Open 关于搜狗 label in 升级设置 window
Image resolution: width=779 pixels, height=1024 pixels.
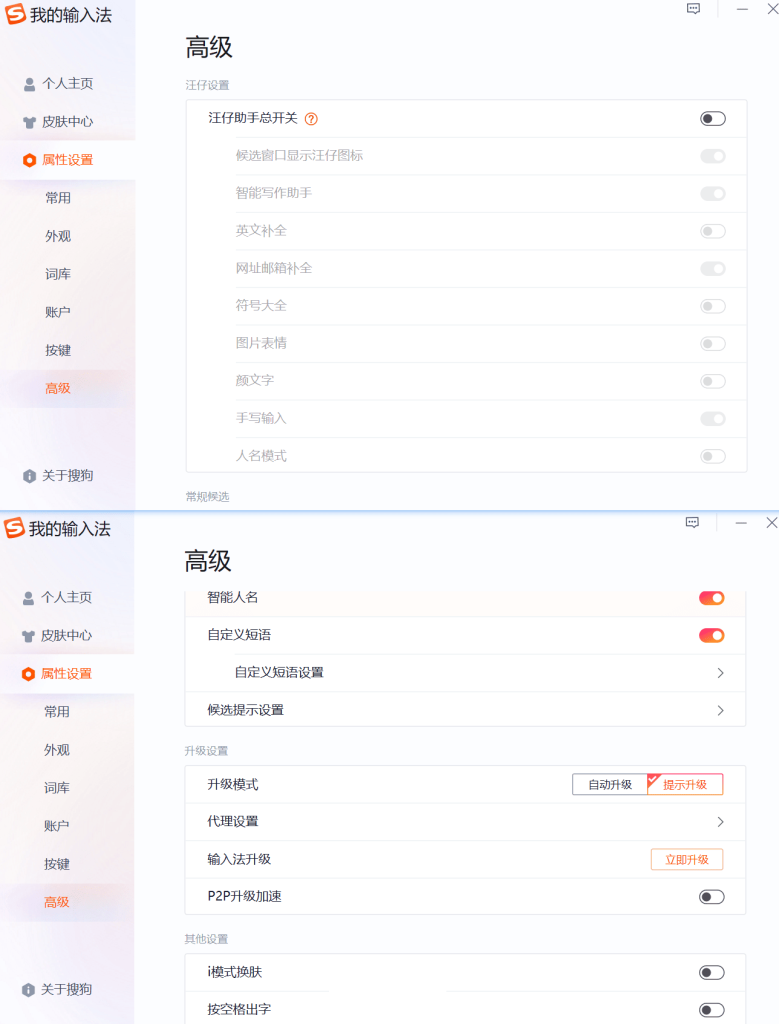coord(67,990)
